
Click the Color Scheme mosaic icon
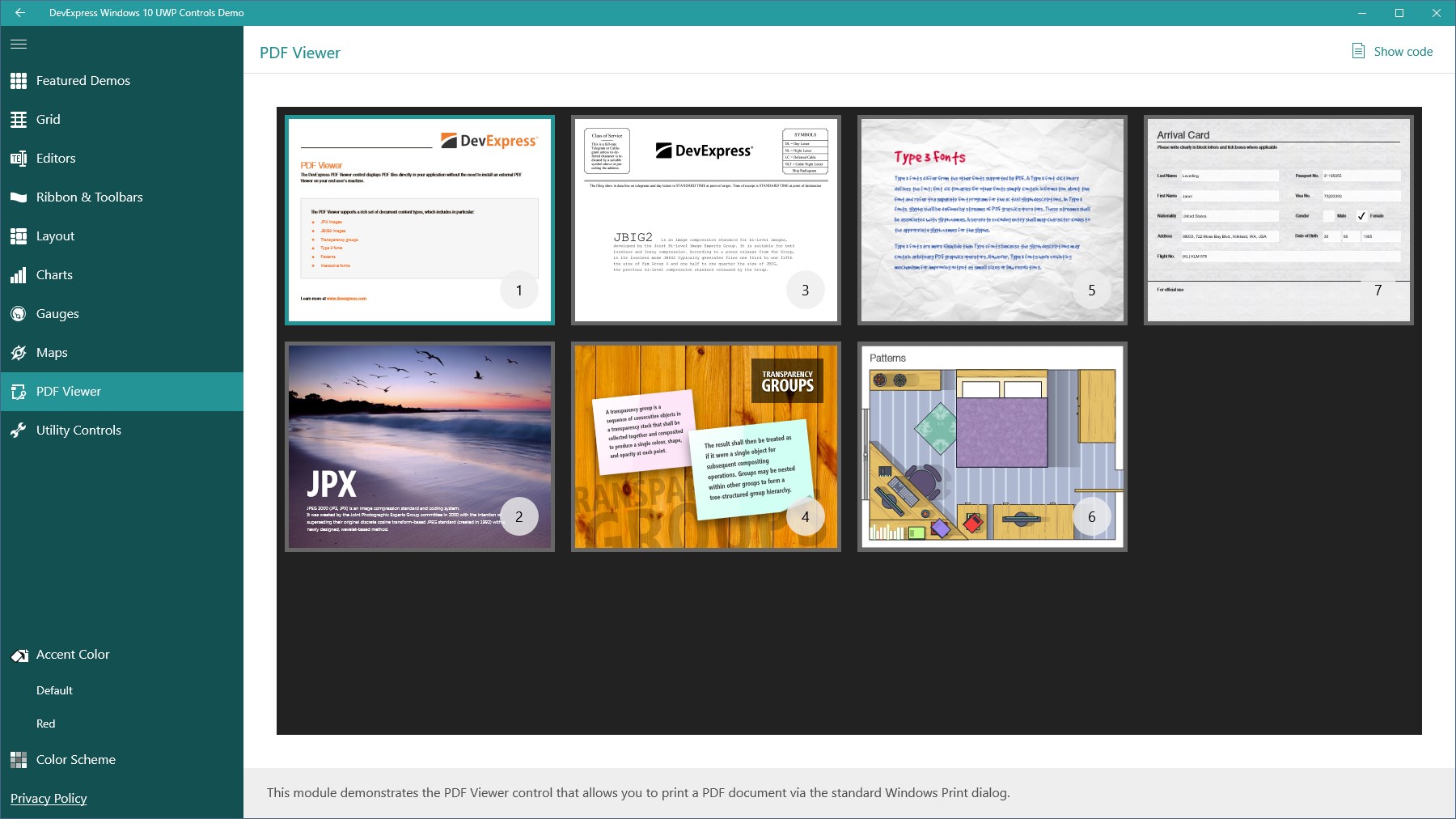pos(19,760)
